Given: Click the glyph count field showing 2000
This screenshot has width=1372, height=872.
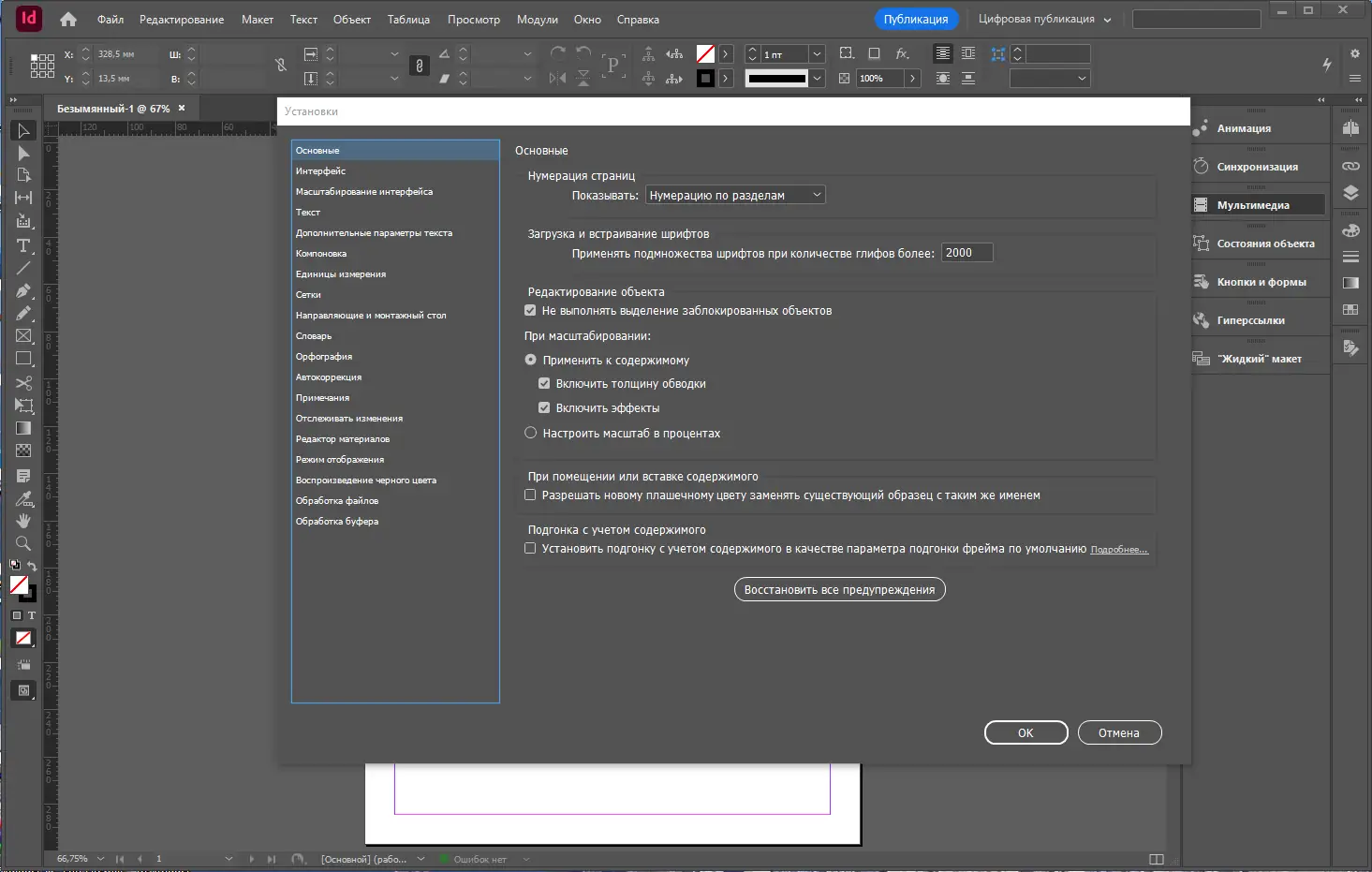Looking at the screenshot, I should coord(966,253).
